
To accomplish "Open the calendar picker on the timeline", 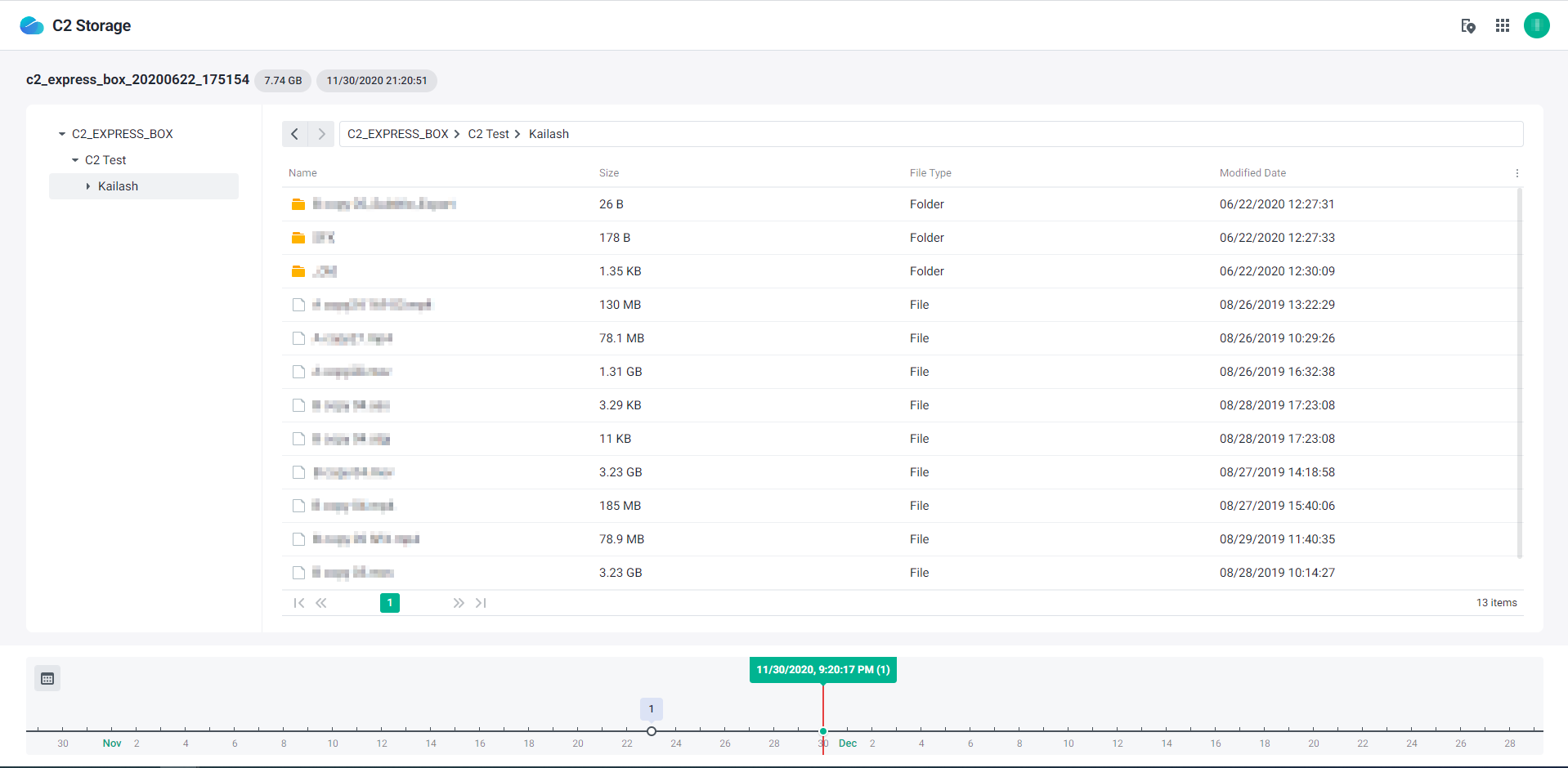I will click(47, 677).
